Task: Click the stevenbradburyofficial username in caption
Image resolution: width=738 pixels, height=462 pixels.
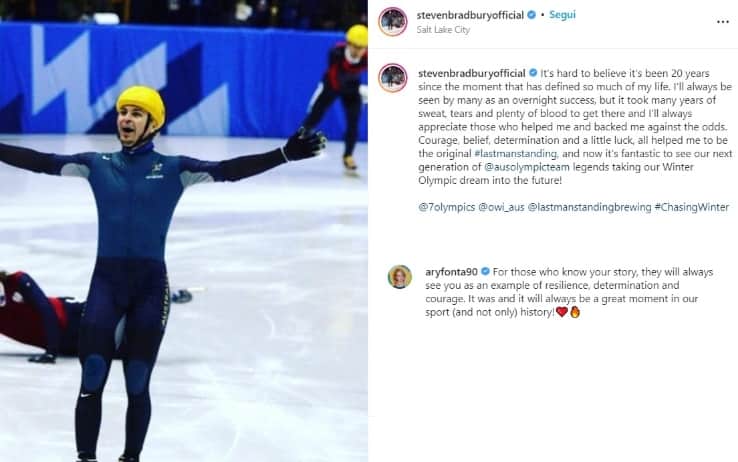Action: 472,73
